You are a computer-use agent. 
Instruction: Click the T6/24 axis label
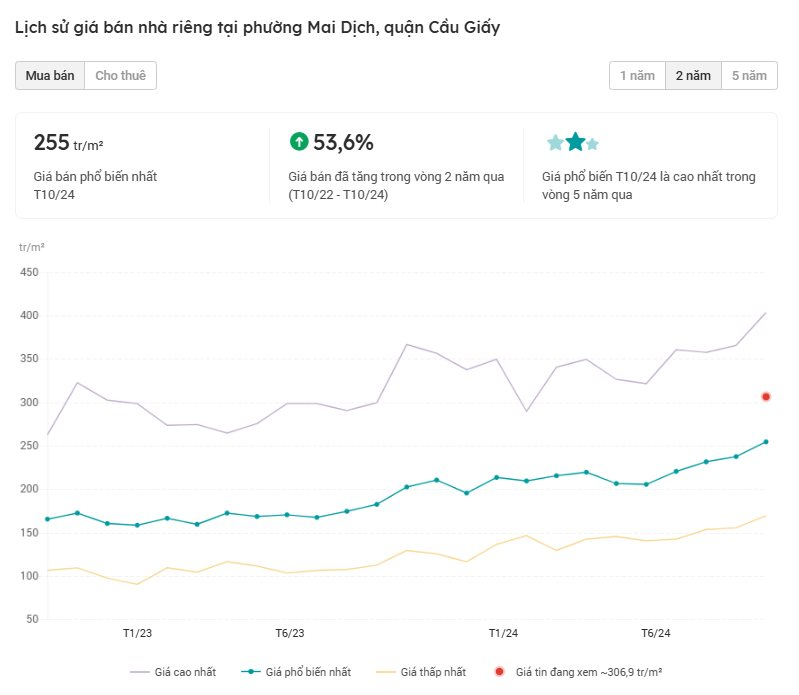point(655,633)
